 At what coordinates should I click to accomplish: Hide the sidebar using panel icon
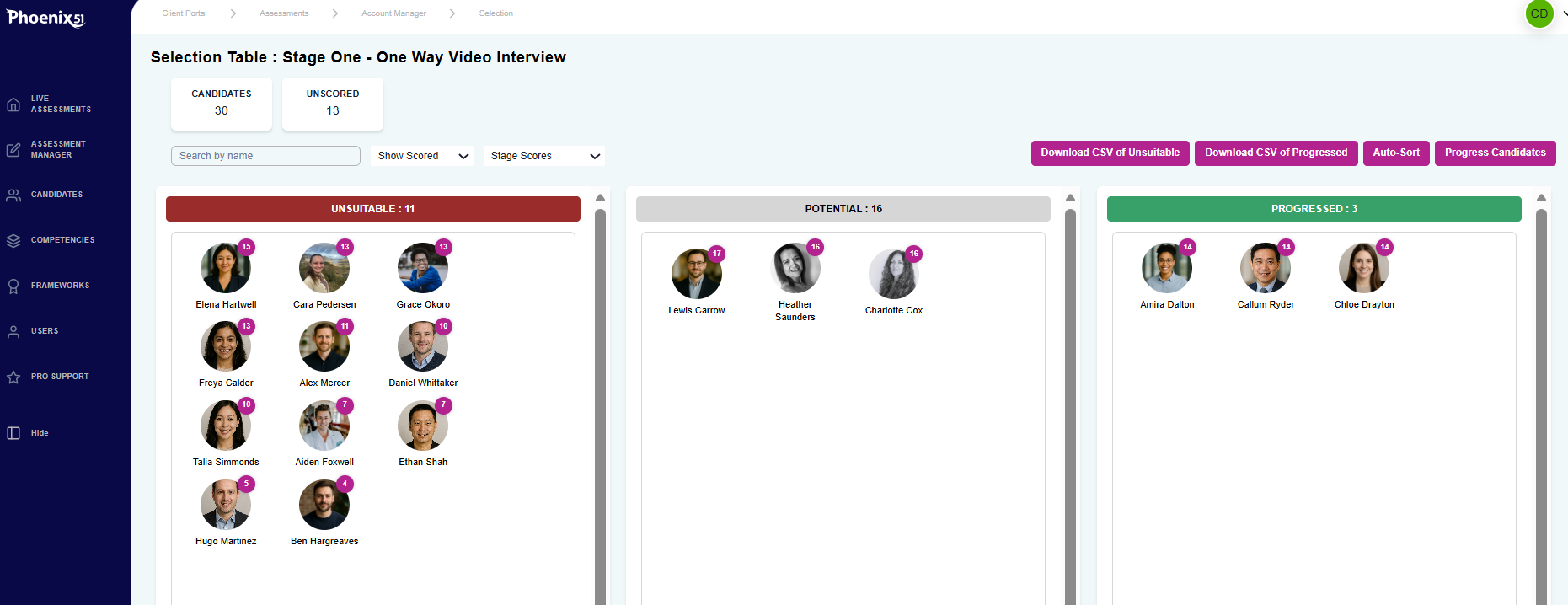click(x=13, y=433)
